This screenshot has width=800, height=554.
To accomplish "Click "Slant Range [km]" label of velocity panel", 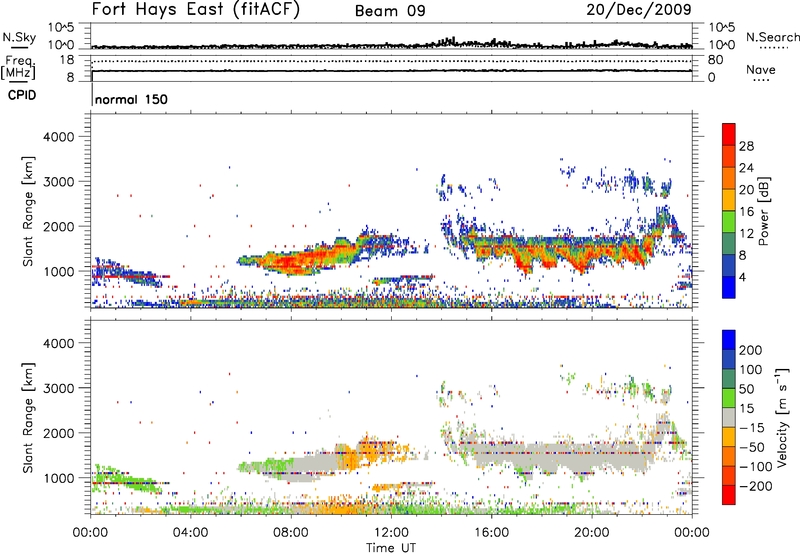I will pos(28,418).
